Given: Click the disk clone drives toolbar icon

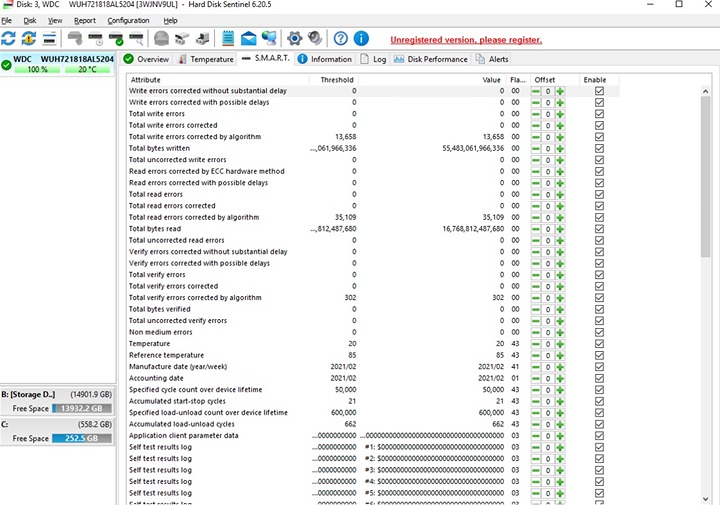Looking at the screenshot, I should (182, 39).
